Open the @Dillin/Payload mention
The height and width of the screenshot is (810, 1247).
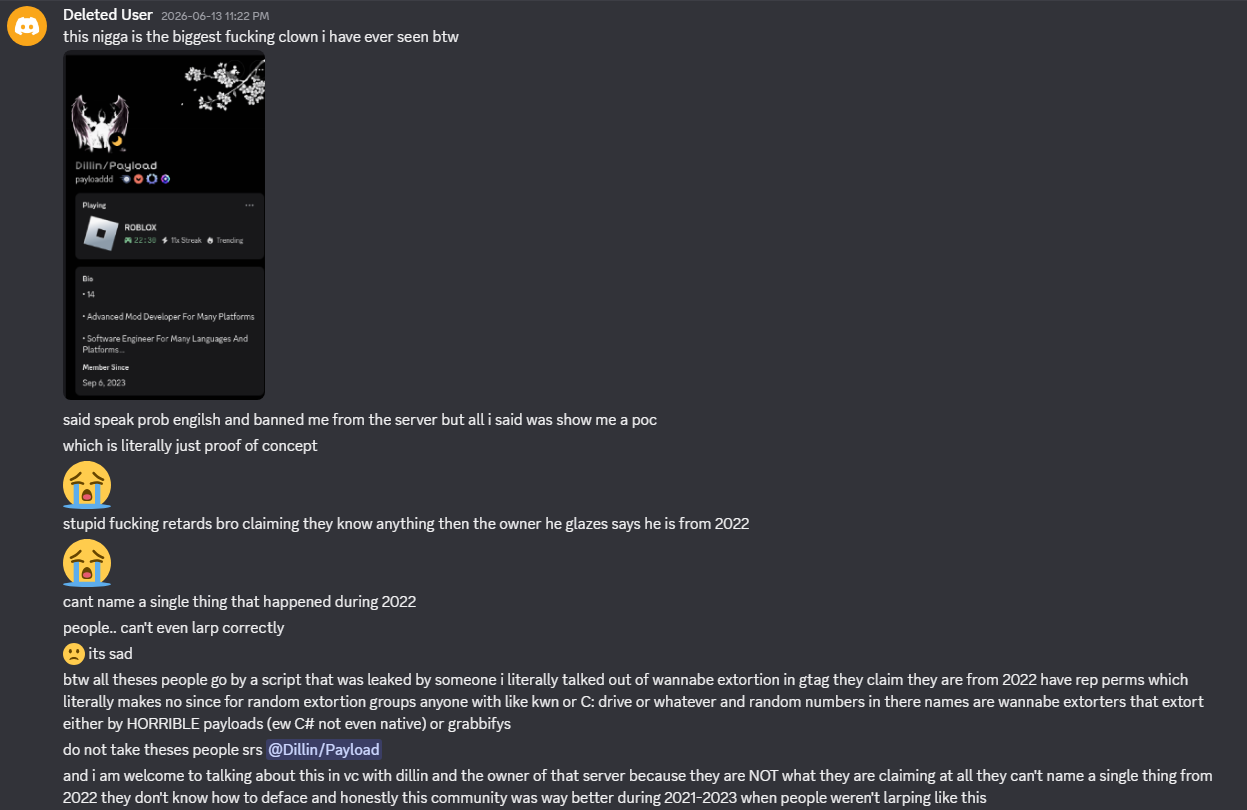coord(324,749)
